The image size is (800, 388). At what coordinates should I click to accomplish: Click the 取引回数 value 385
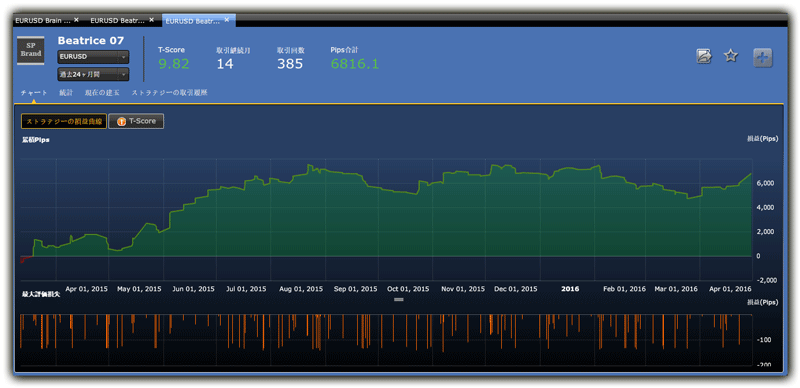tap(290, 64)
